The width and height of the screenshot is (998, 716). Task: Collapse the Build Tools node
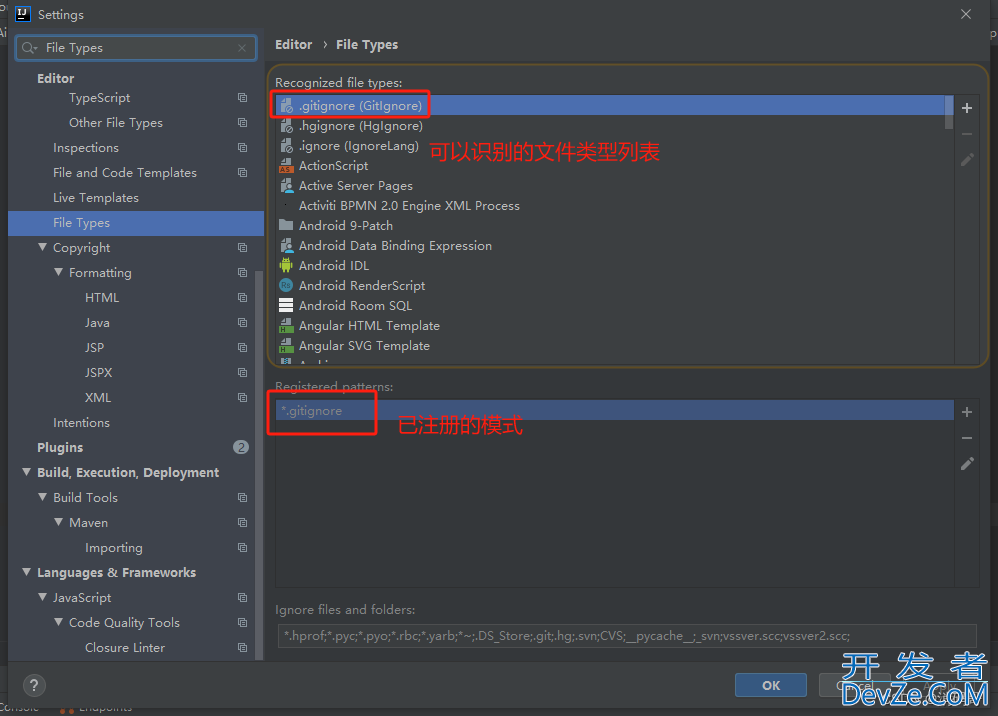(43, 497)
